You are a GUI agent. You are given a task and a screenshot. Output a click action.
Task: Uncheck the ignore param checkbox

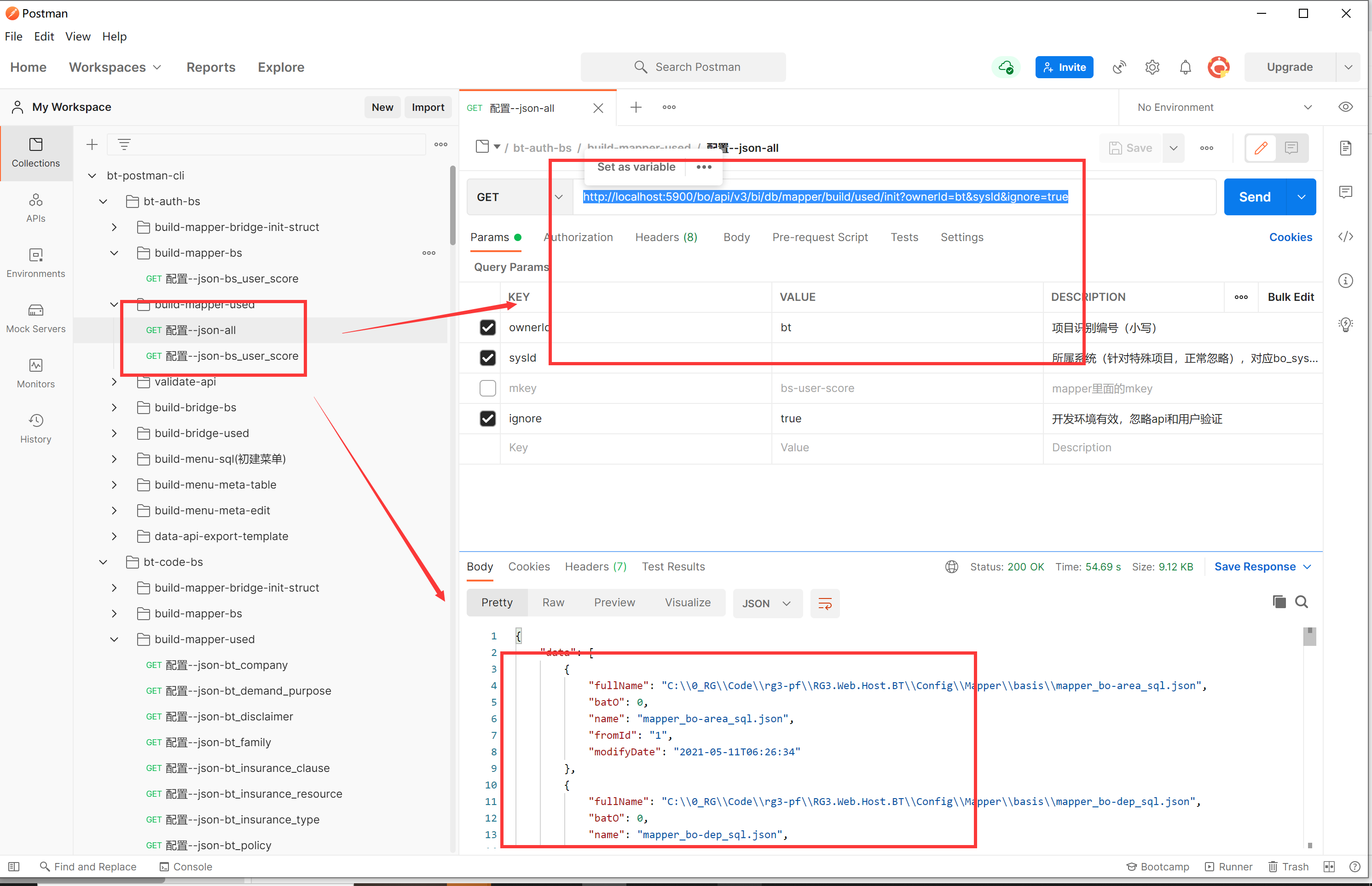tap(487, 418)
